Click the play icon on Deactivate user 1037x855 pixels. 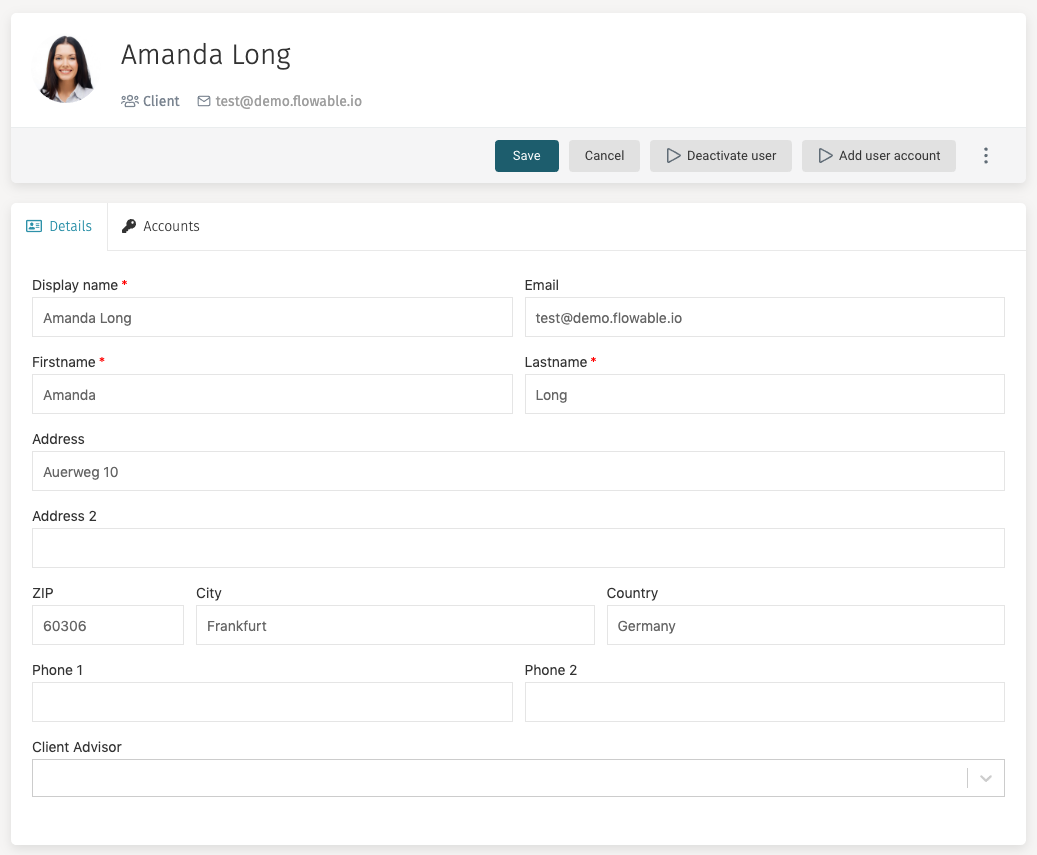(673, 156)
